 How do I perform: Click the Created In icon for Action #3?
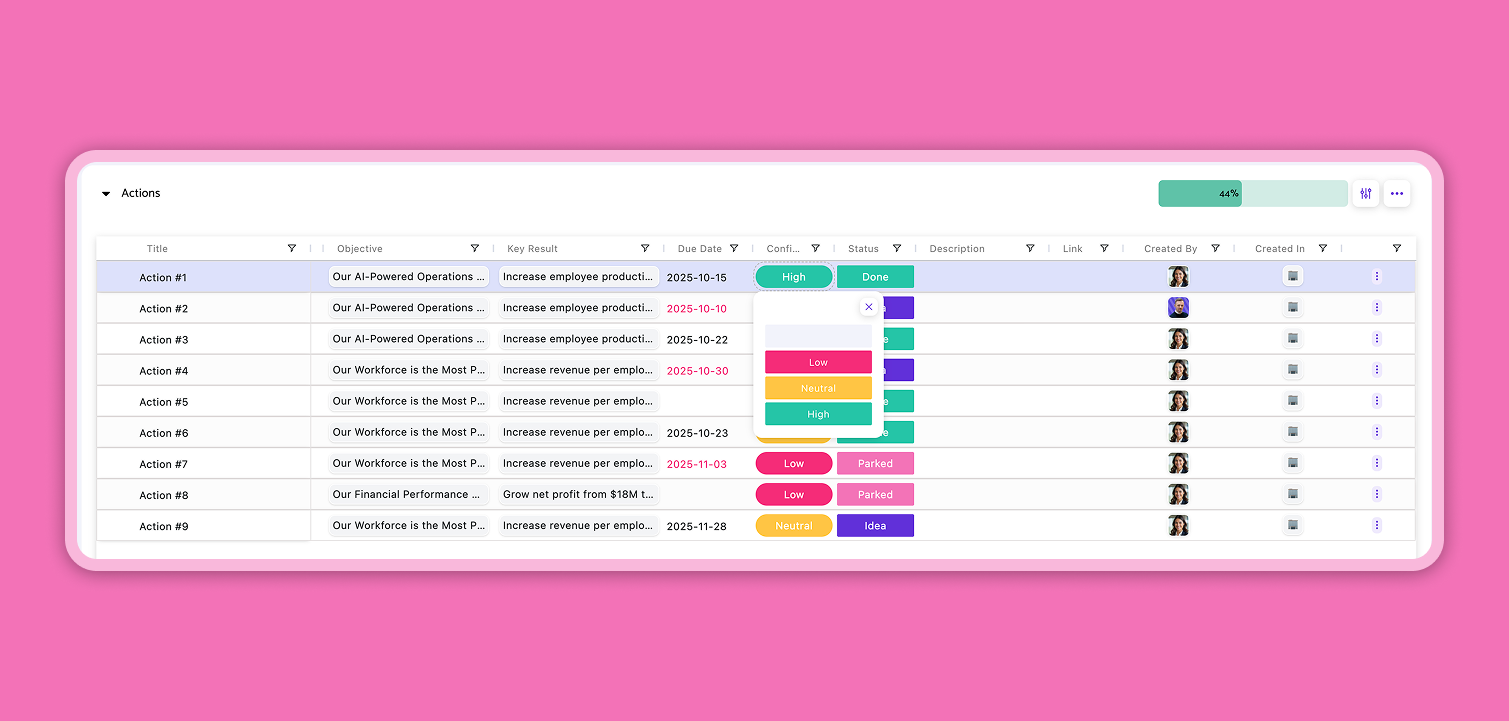[1292, 339]
